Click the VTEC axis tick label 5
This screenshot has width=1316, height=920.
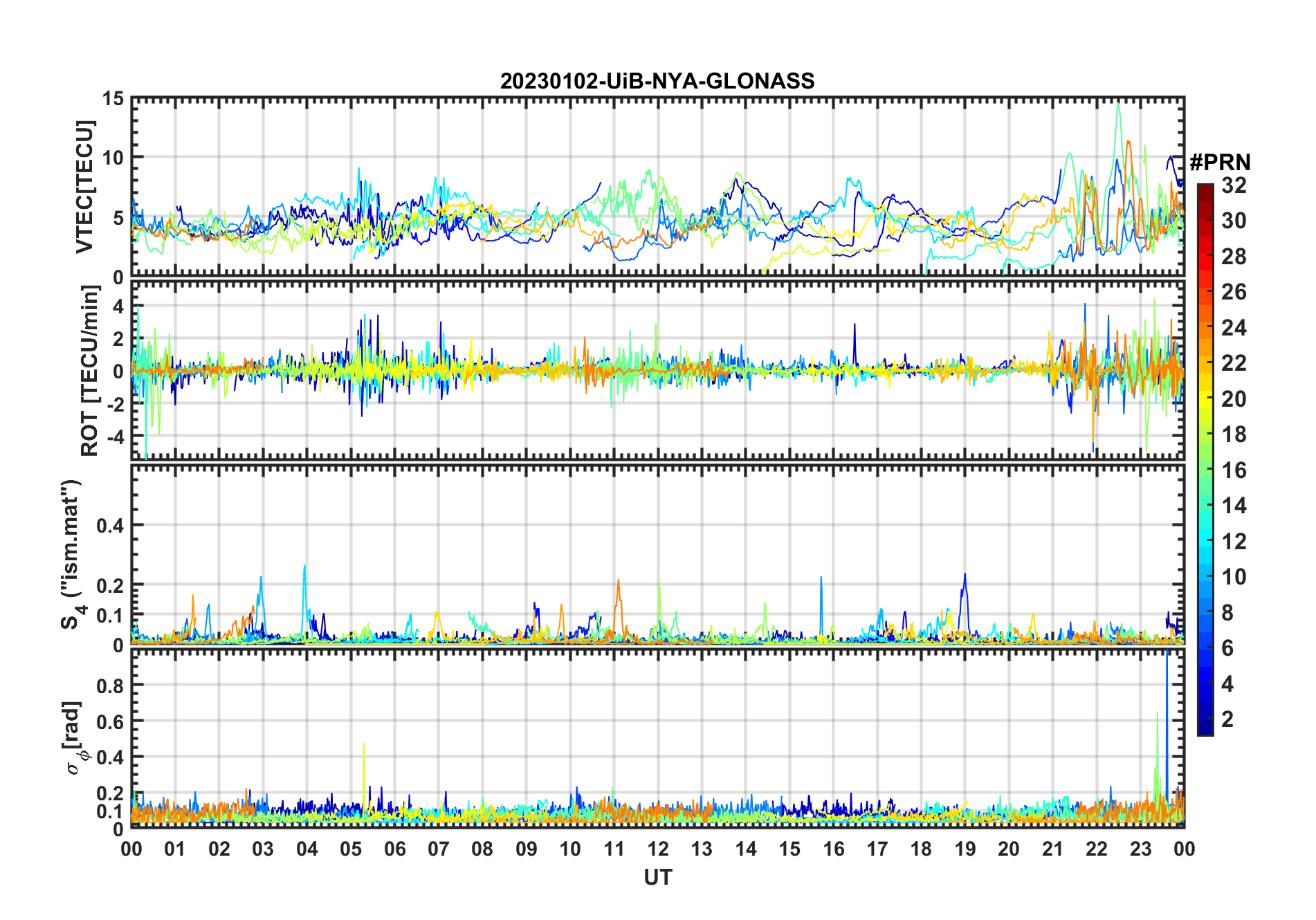tap(118, 219)
